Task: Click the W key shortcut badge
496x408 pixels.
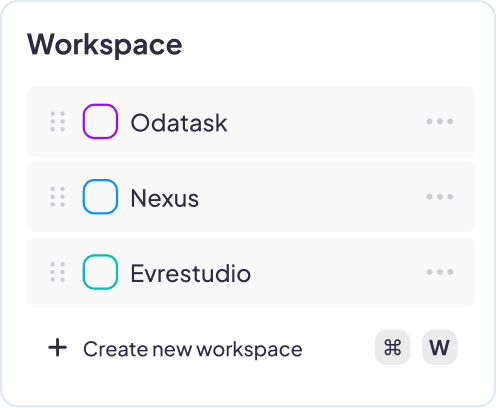Action: click(440, 347)
